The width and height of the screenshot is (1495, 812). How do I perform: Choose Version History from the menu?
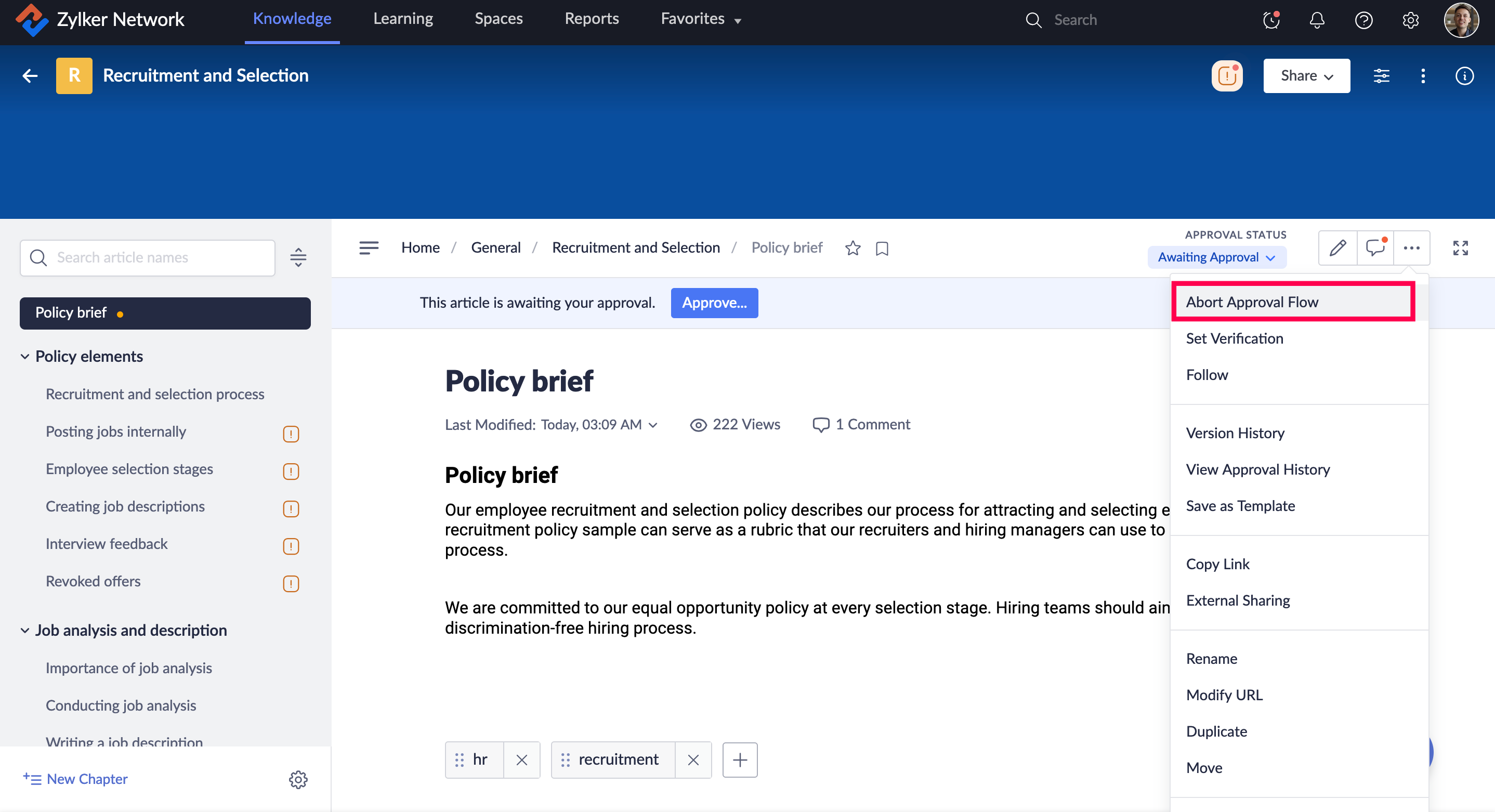pos(1235,433)
